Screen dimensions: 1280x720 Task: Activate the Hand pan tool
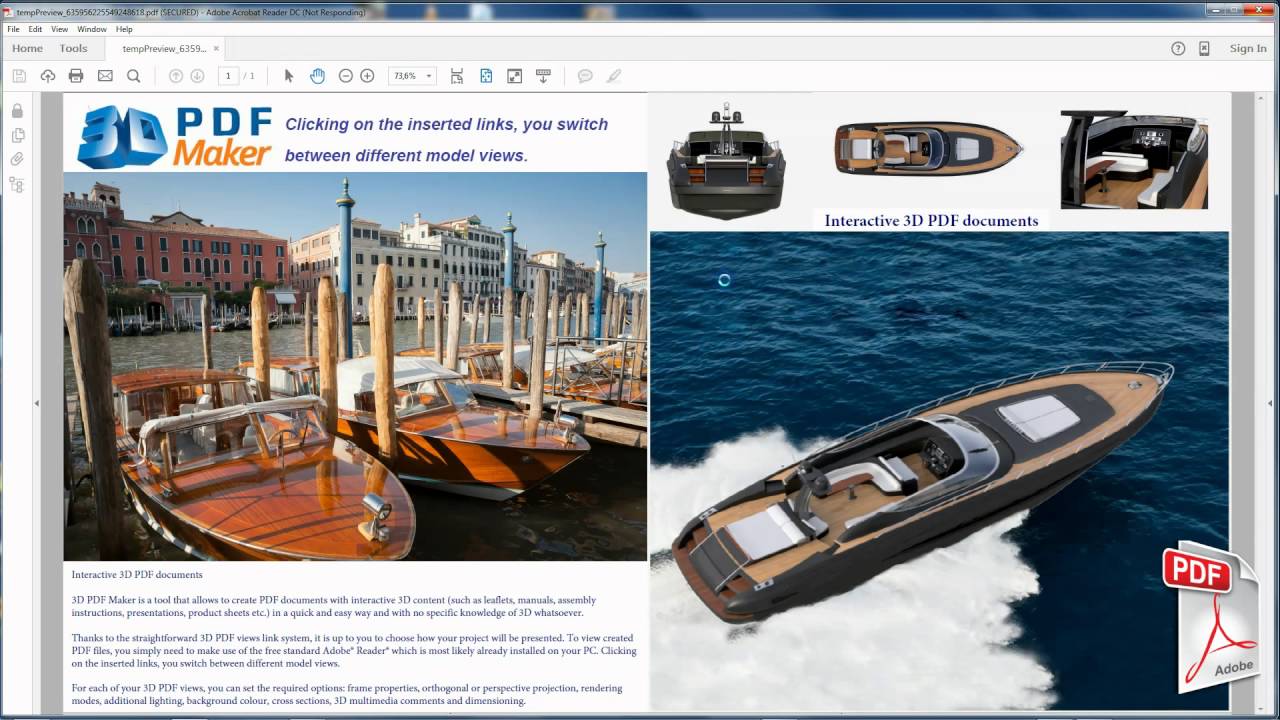click(x=317, y=76)
